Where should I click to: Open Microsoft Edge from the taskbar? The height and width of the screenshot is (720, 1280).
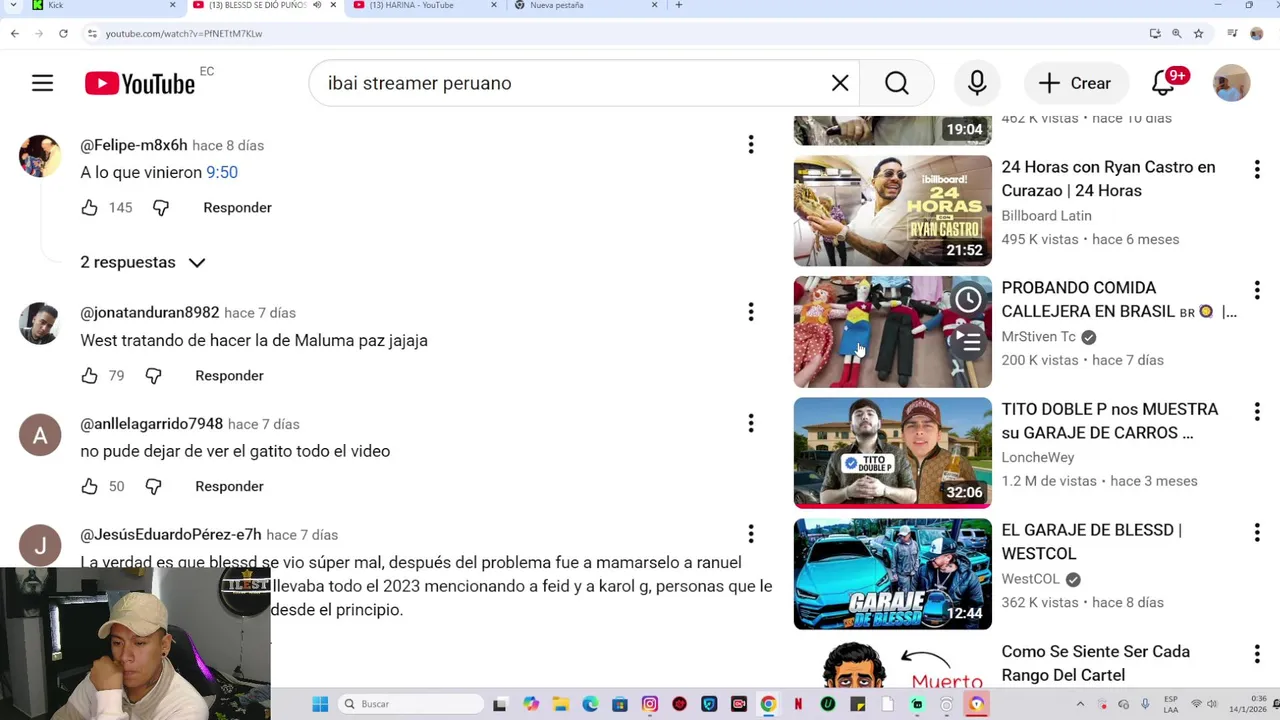coord(590,704)
